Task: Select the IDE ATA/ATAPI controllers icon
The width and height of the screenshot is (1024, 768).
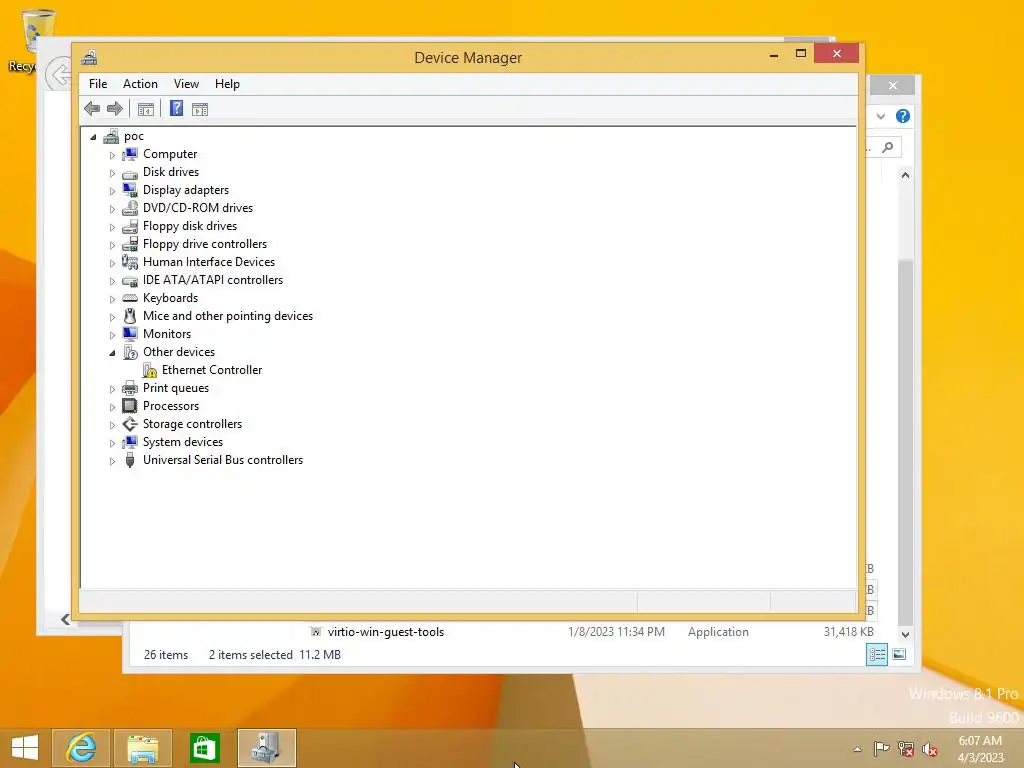Action: (x=130, y=280)
